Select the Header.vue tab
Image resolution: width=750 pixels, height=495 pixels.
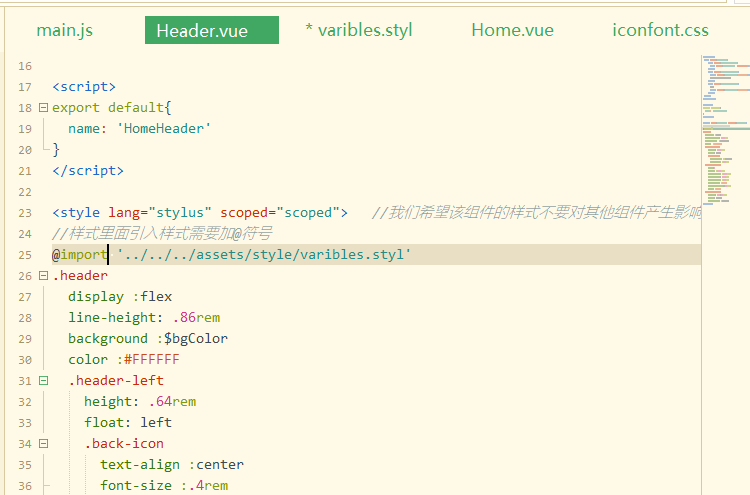pos(211,30)
